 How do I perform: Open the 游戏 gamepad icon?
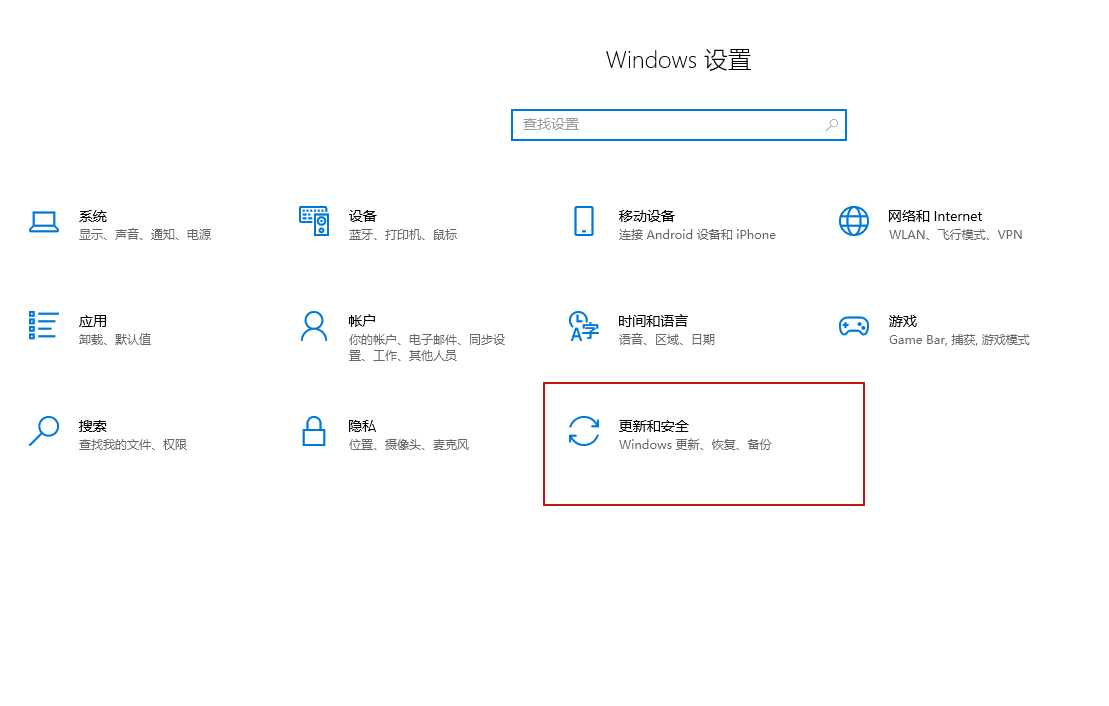(854, 326)
